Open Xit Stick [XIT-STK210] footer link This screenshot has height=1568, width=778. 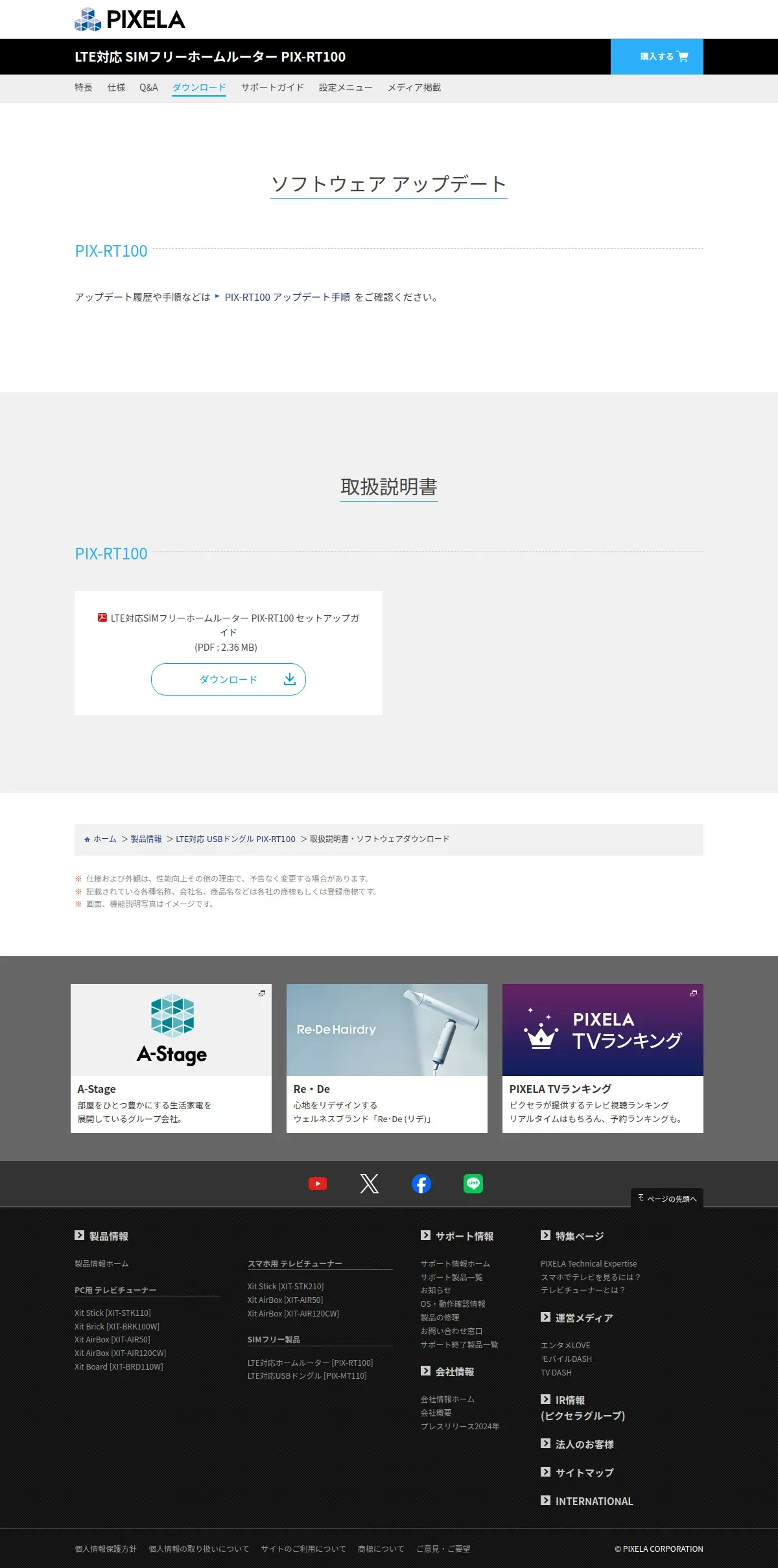[285, 1286]
